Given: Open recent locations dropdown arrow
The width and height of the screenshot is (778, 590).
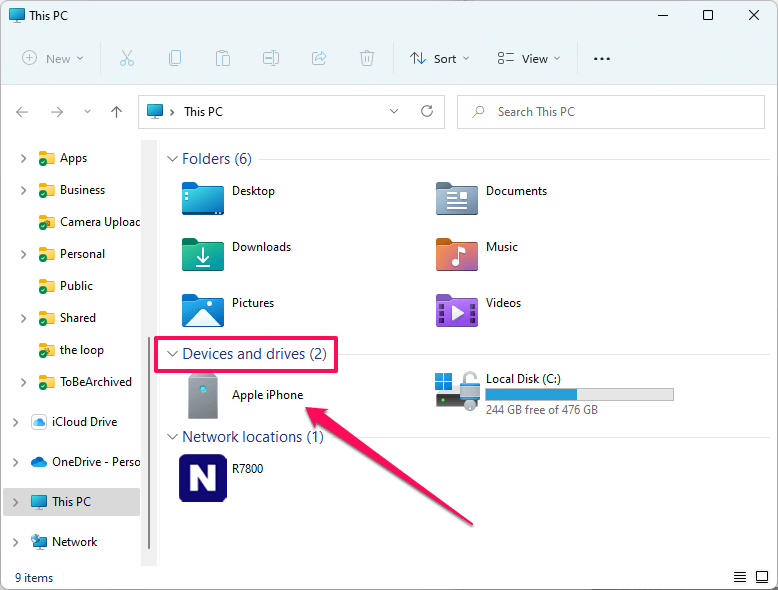Looking at the screenshot, I should 87,112.
